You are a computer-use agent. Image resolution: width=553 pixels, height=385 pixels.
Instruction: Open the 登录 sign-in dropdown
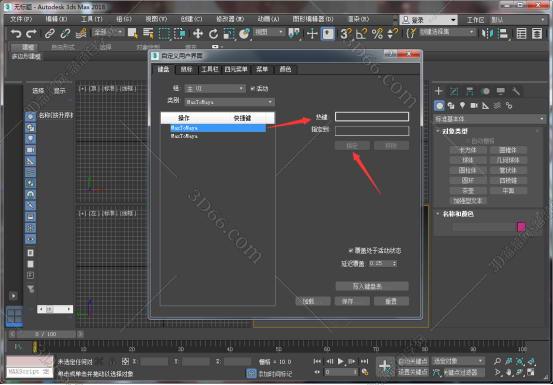click(x=429, y=20)
